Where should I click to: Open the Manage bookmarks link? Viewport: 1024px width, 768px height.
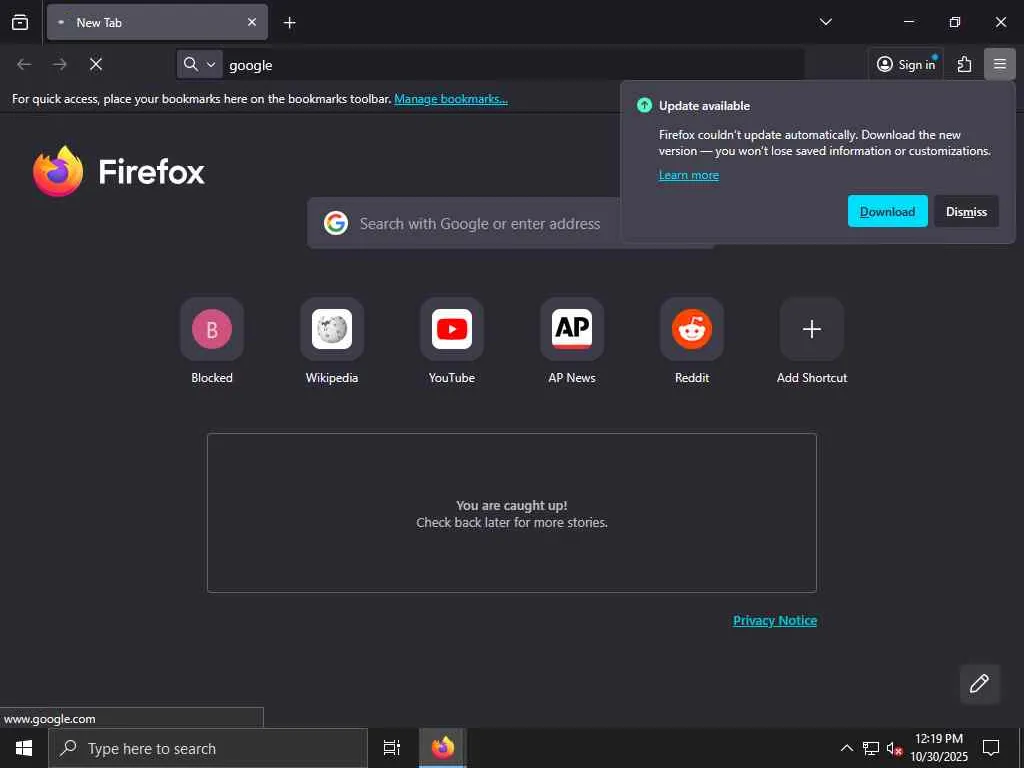[451, 99]
